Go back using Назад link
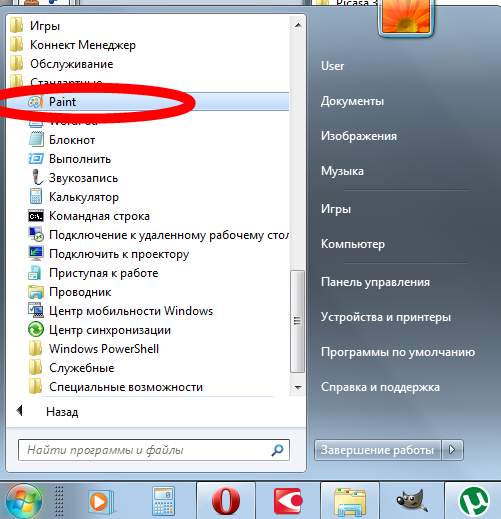 click(x=62, y=412)
